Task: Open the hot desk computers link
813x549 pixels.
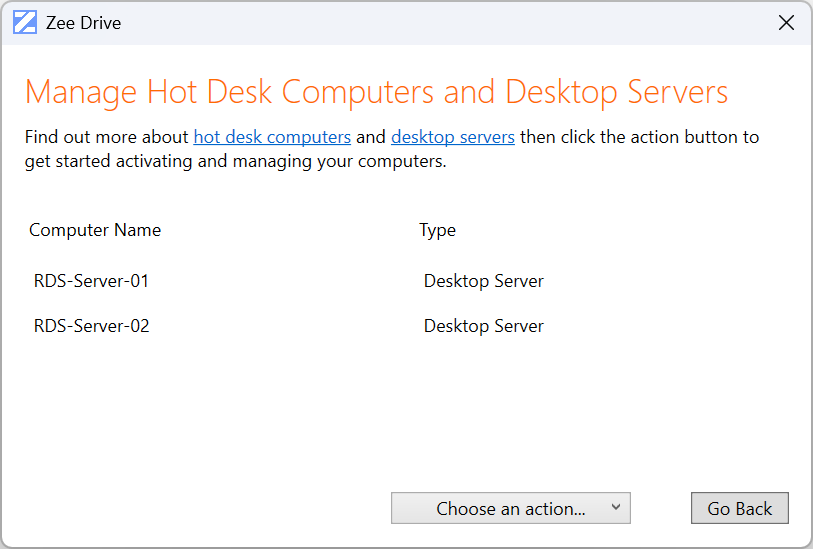Action: (272, 137)
